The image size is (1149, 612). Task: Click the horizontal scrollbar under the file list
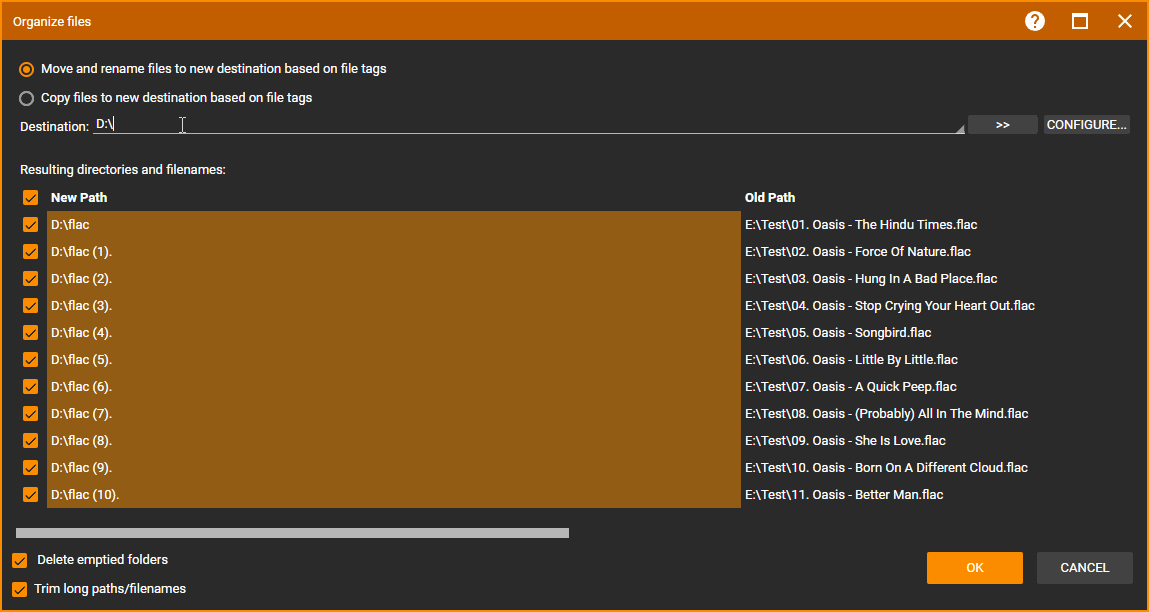[292, 533]
